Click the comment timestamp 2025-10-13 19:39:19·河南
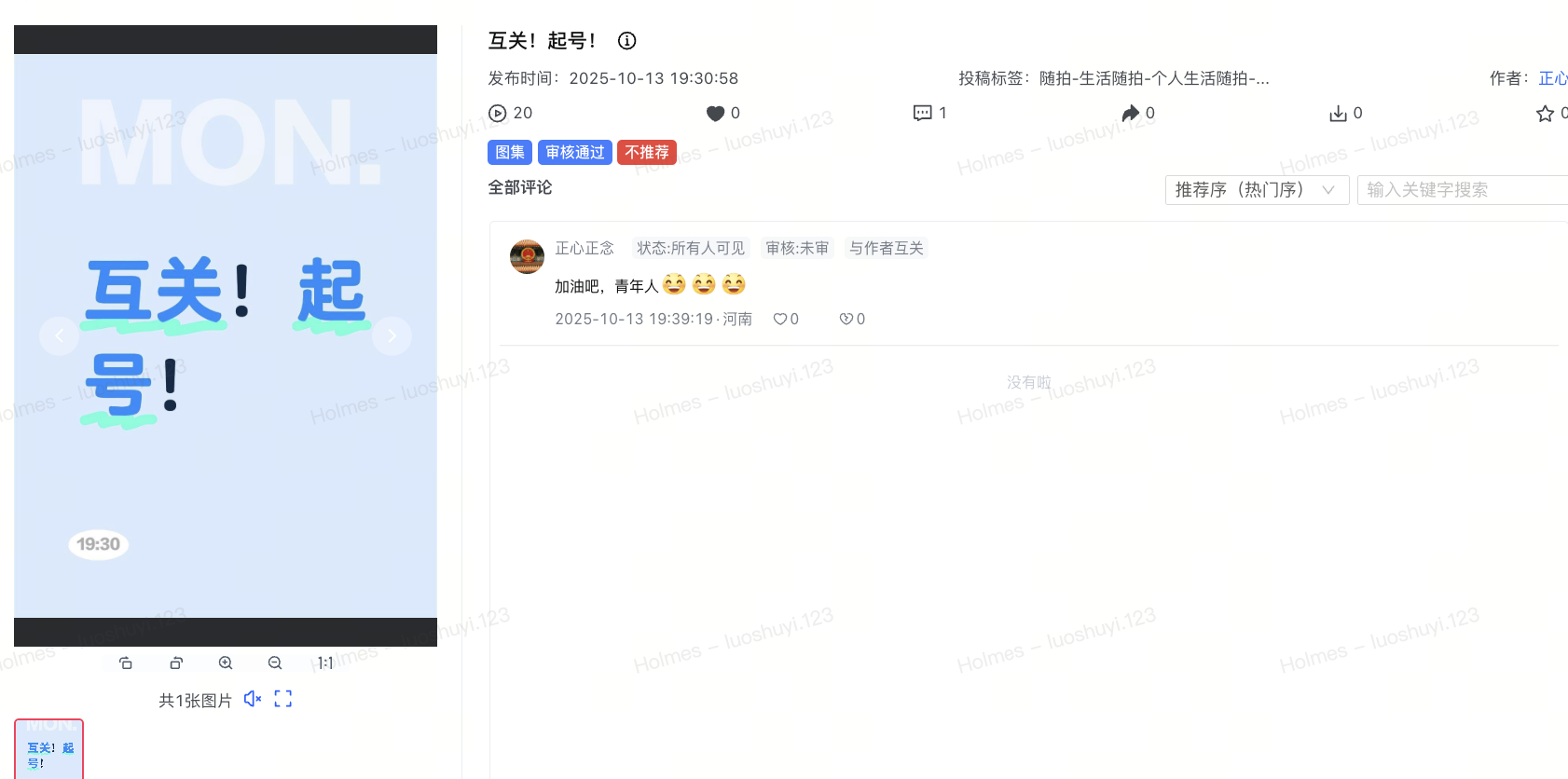This screenshot has width=1568, height=779. click(653, 319)
